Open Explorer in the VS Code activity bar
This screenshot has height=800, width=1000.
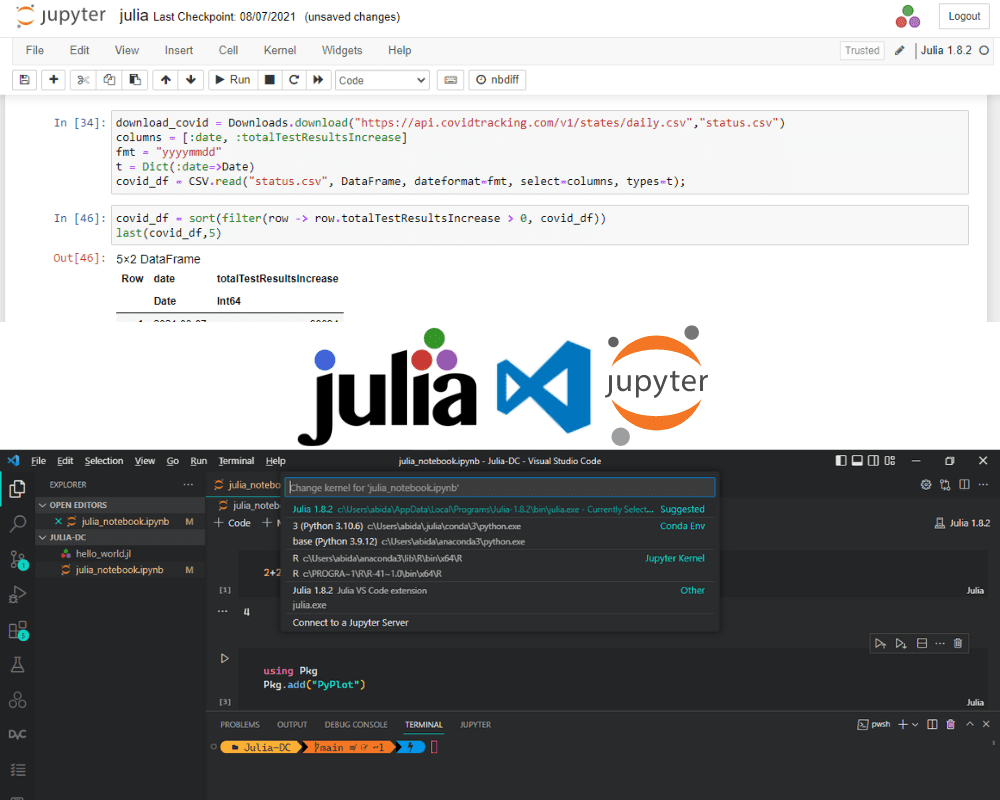tap(17, 489)
